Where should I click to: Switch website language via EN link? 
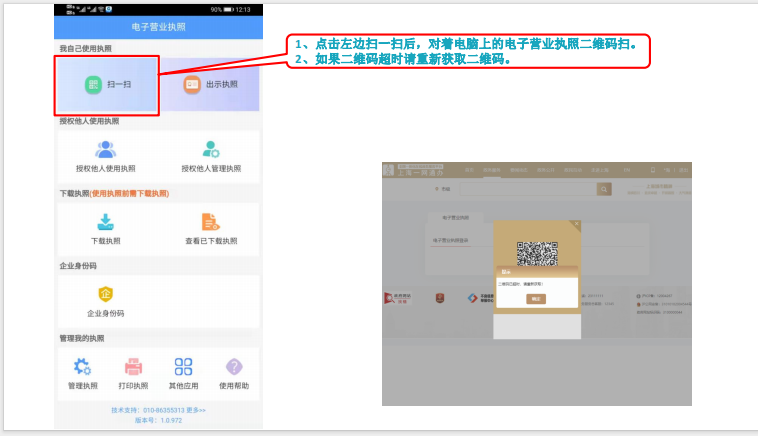click(x=627, y=171)
